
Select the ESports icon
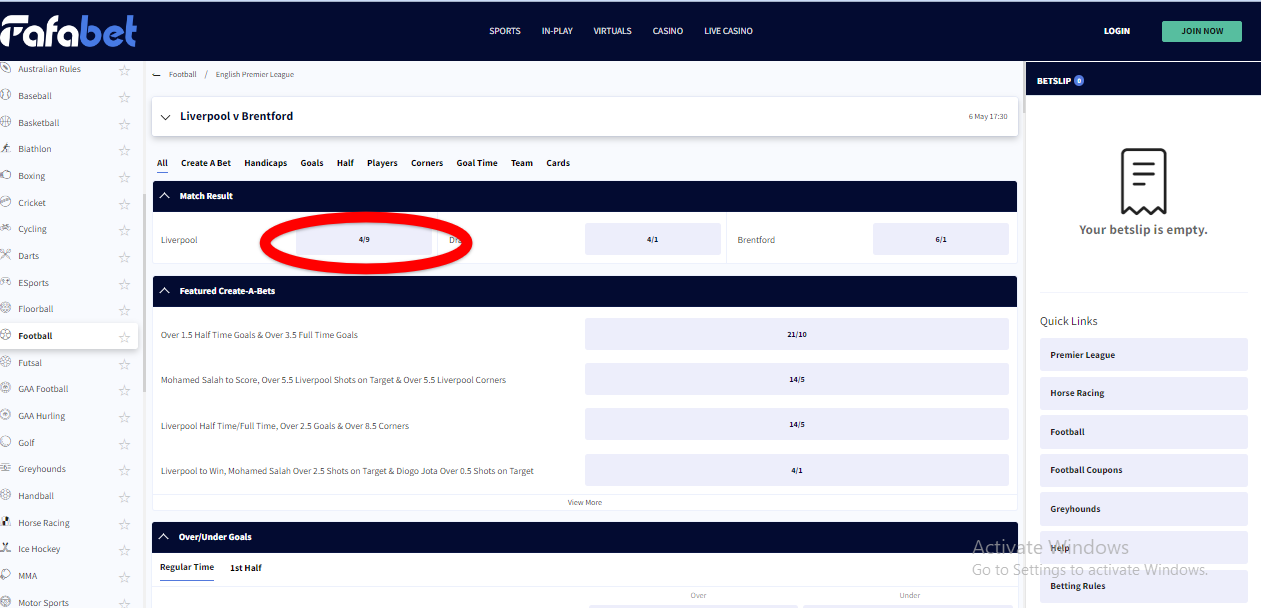pyautogui.click(x=6, y=282)
